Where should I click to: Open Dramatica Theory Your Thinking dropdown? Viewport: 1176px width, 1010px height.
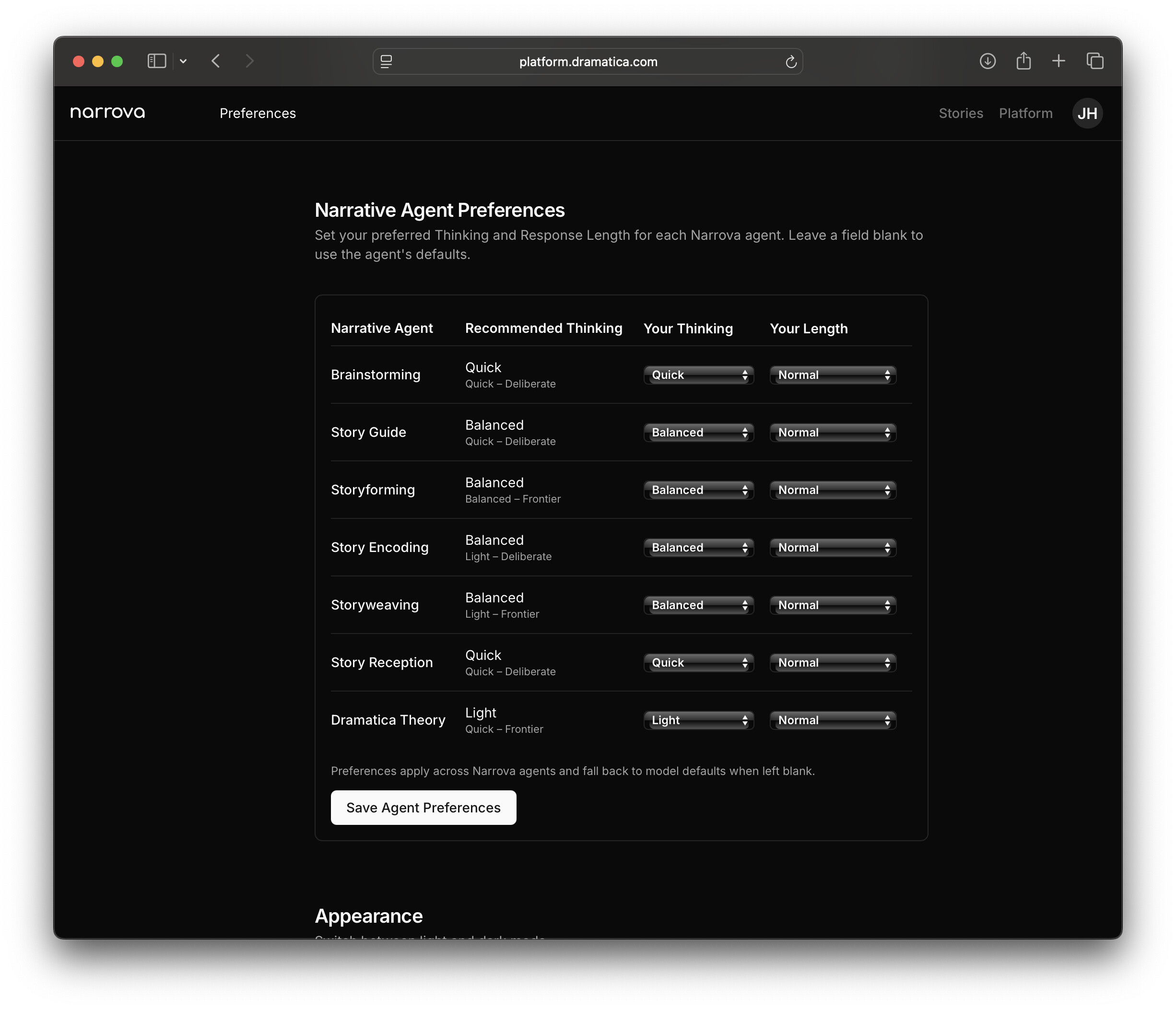pos(698,720)
